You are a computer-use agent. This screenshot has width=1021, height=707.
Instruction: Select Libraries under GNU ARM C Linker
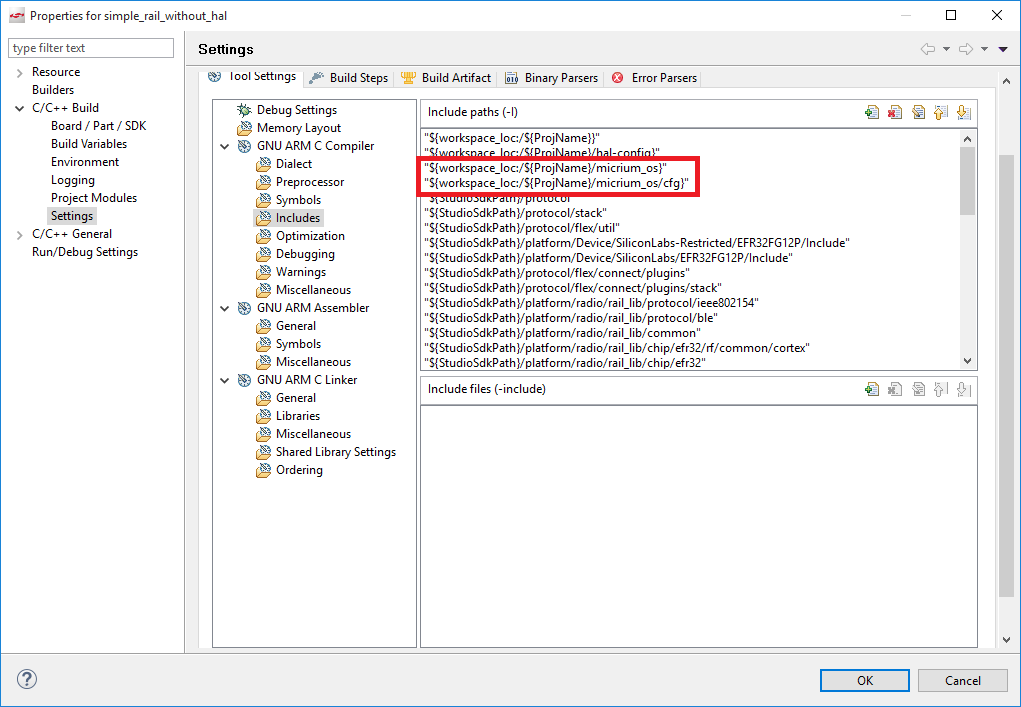(x=298, y=416)
